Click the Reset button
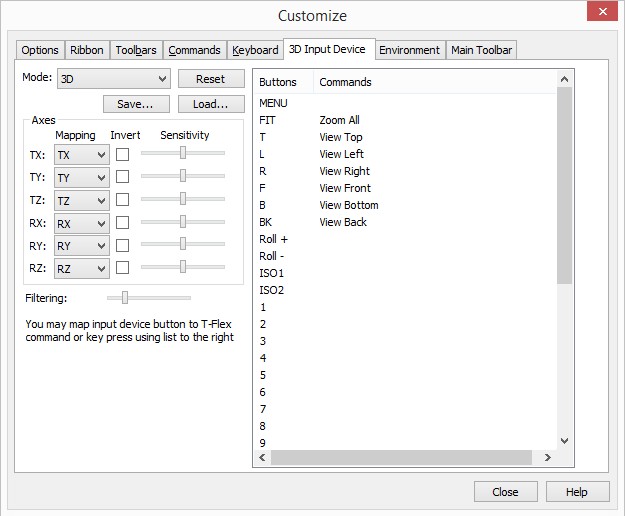Screen dimensions: 625x516 point(211,79)
